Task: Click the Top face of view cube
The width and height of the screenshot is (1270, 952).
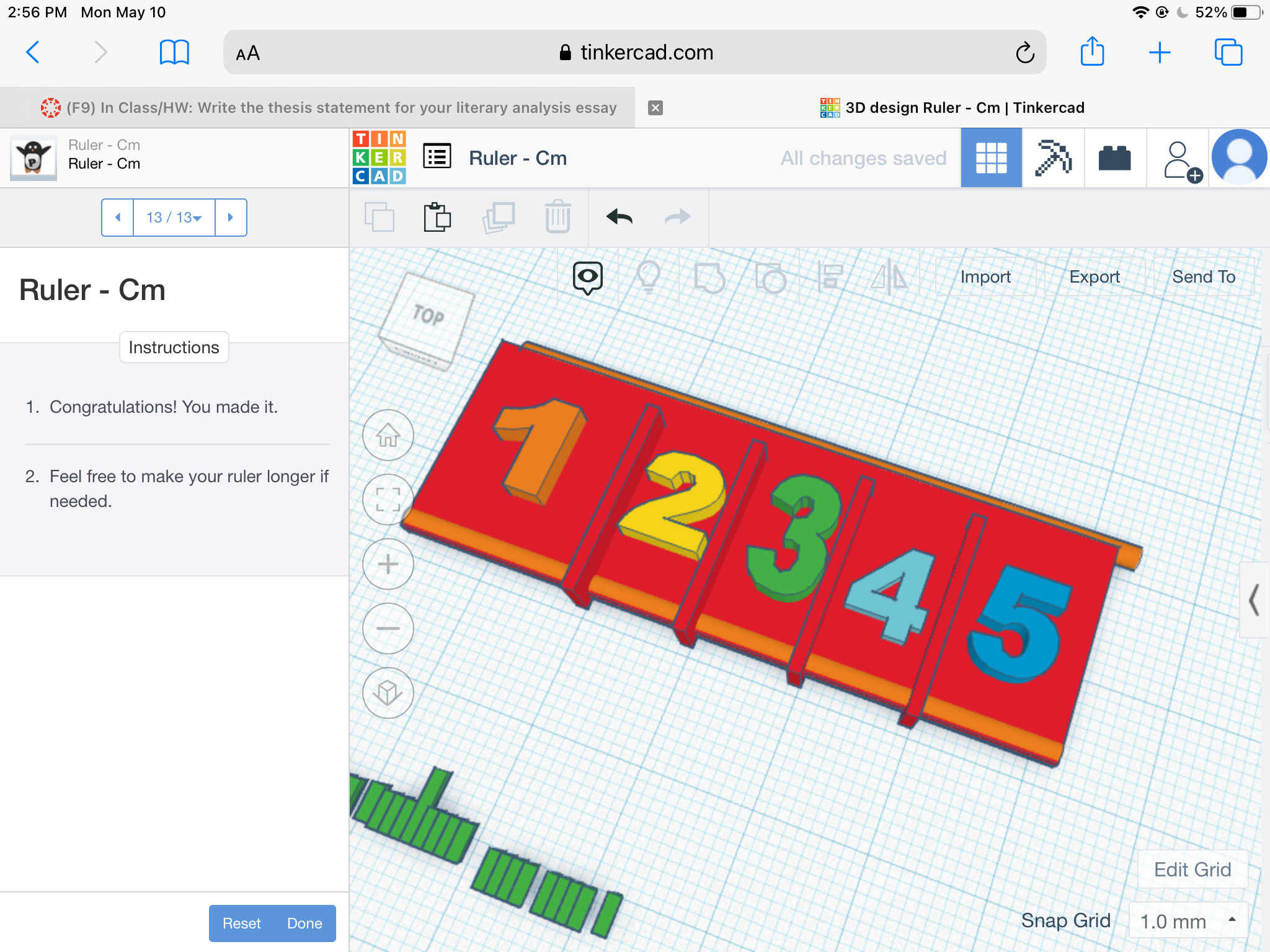Action: click(428, 316)
